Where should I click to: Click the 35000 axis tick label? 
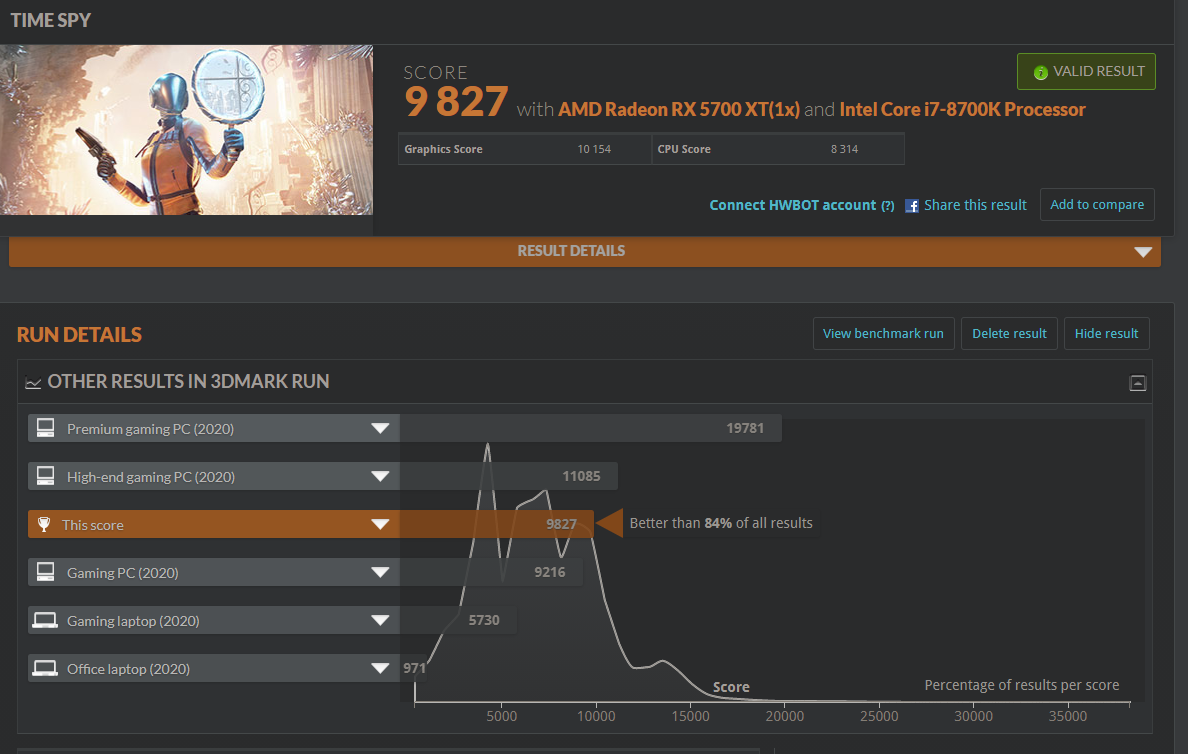click(1068, 716)
